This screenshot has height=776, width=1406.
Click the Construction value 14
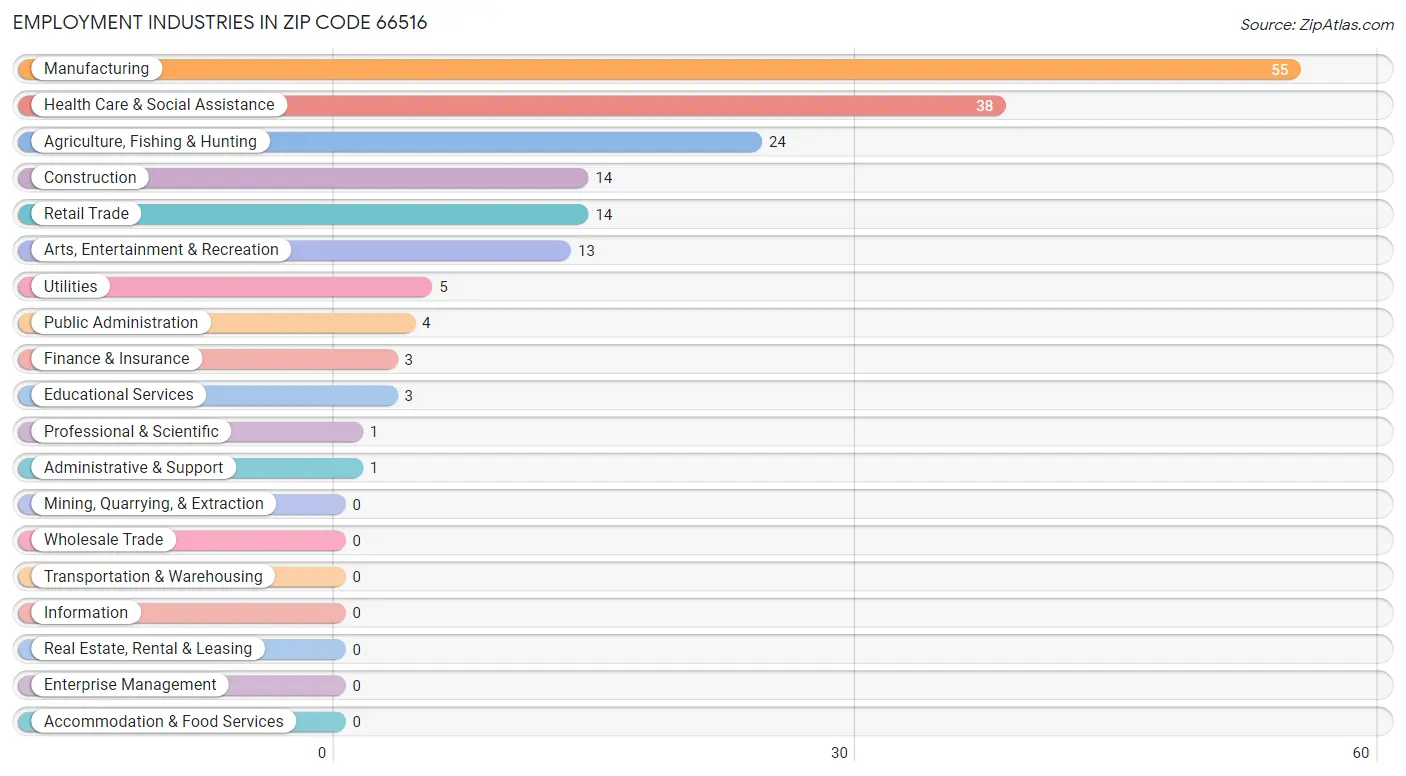pos(603,178)
